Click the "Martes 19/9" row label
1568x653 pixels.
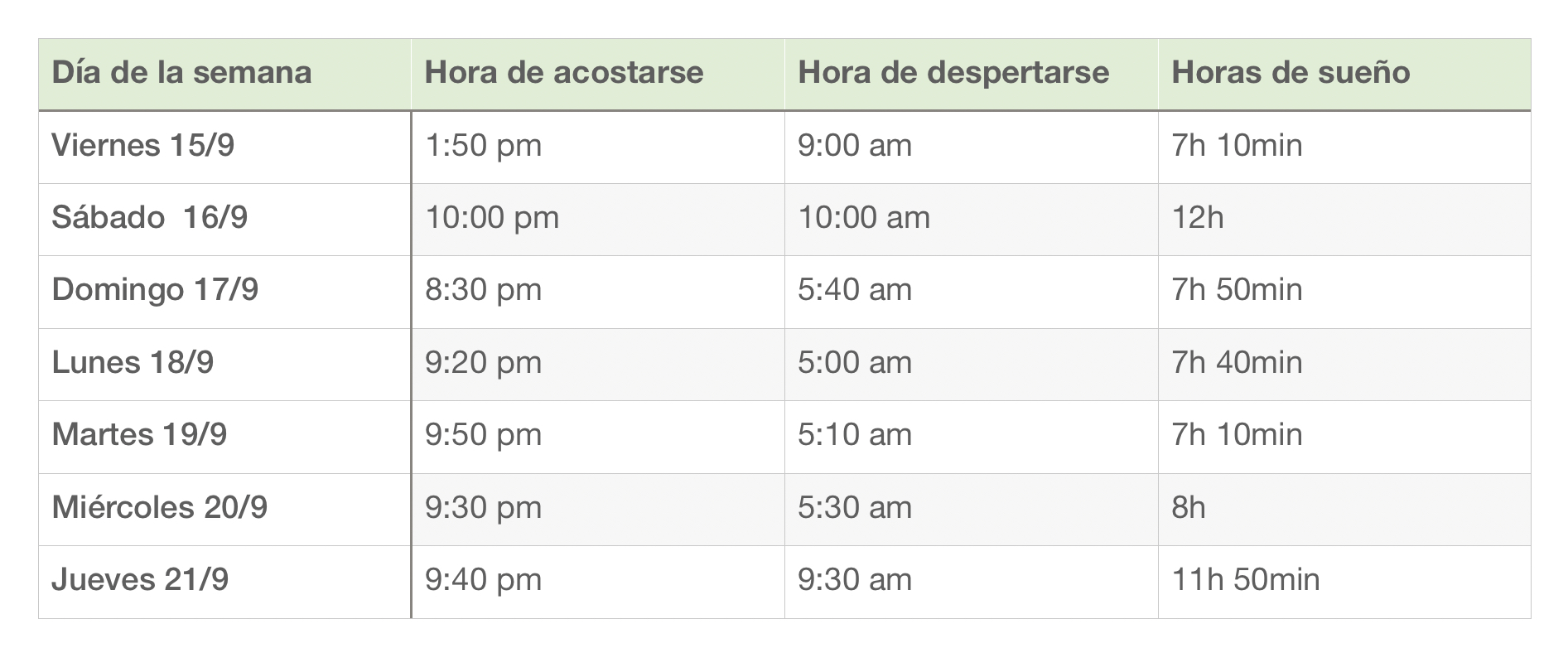pyautogui.click(x=139, y=435)
